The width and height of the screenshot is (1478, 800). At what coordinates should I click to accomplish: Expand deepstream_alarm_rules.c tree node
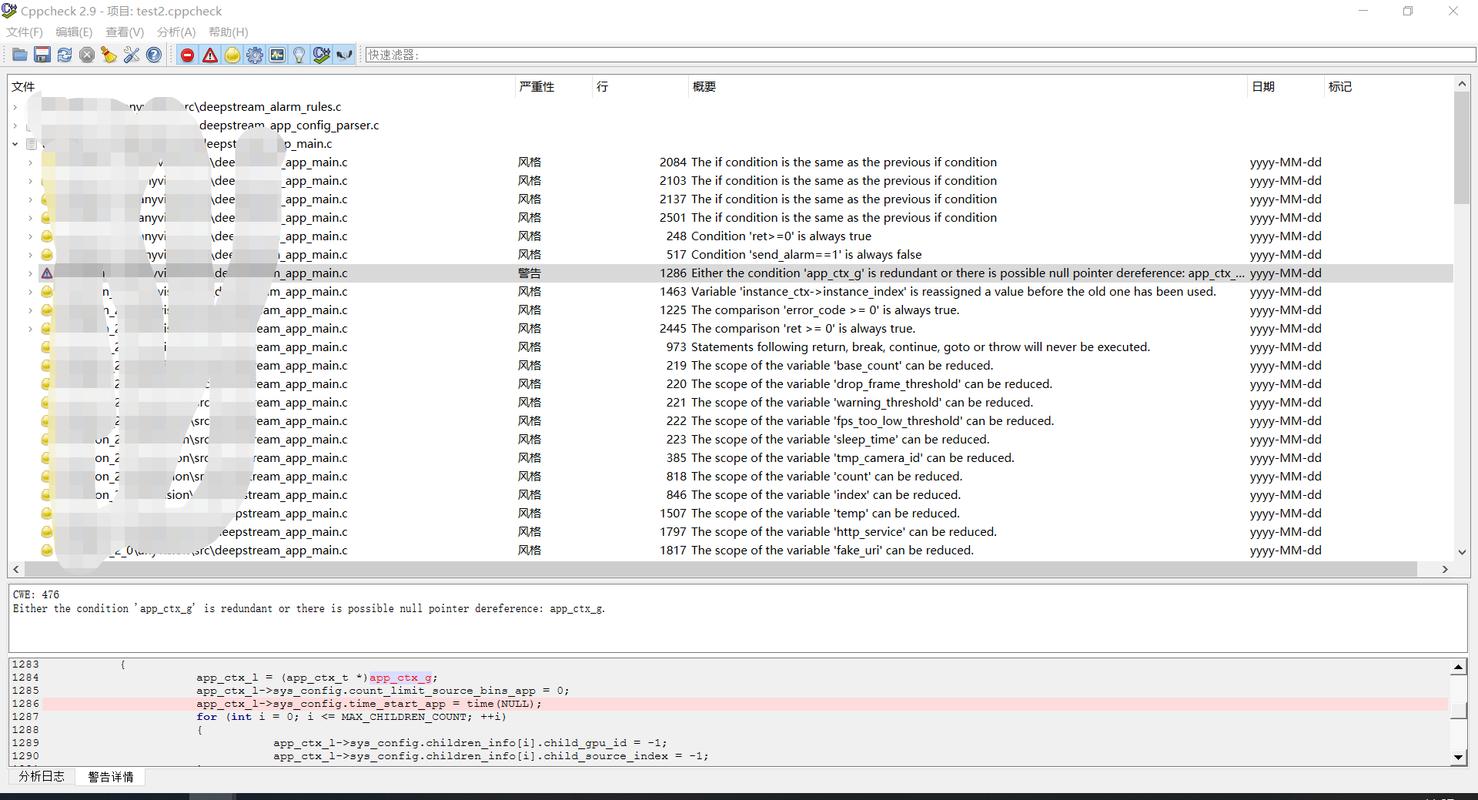[15, 107]
